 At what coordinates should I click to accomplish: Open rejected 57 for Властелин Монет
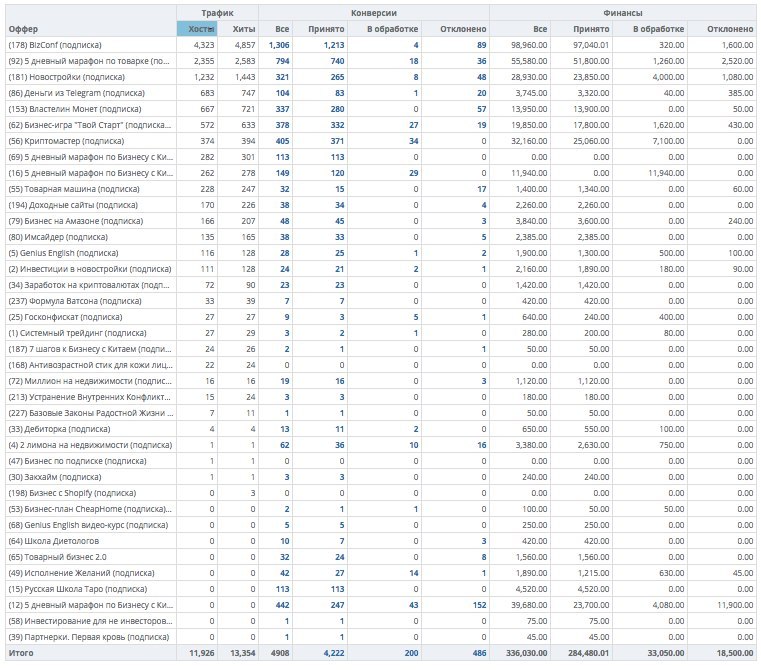click(481, 109)
